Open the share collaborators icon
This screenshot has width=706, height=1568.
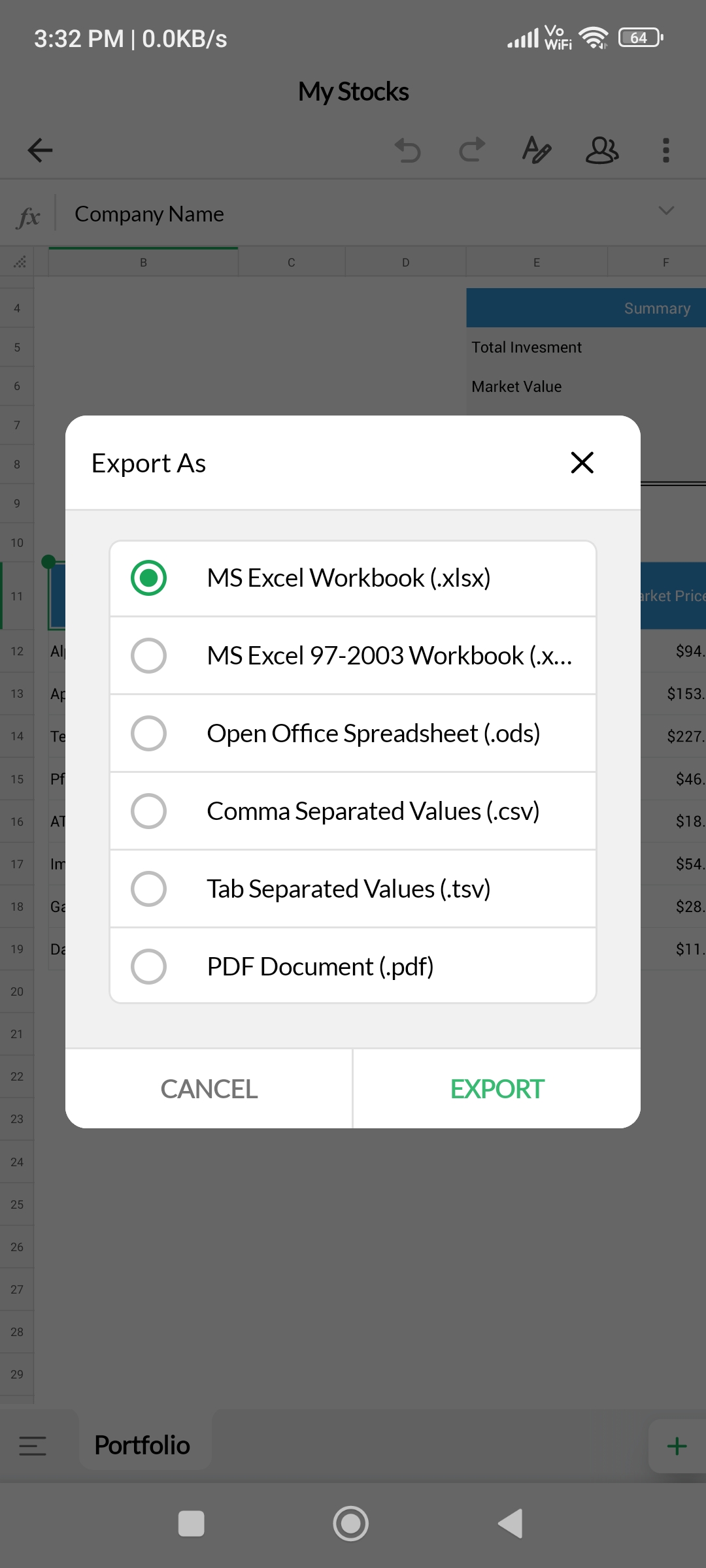pyautogui.click(x=602, y=150)
